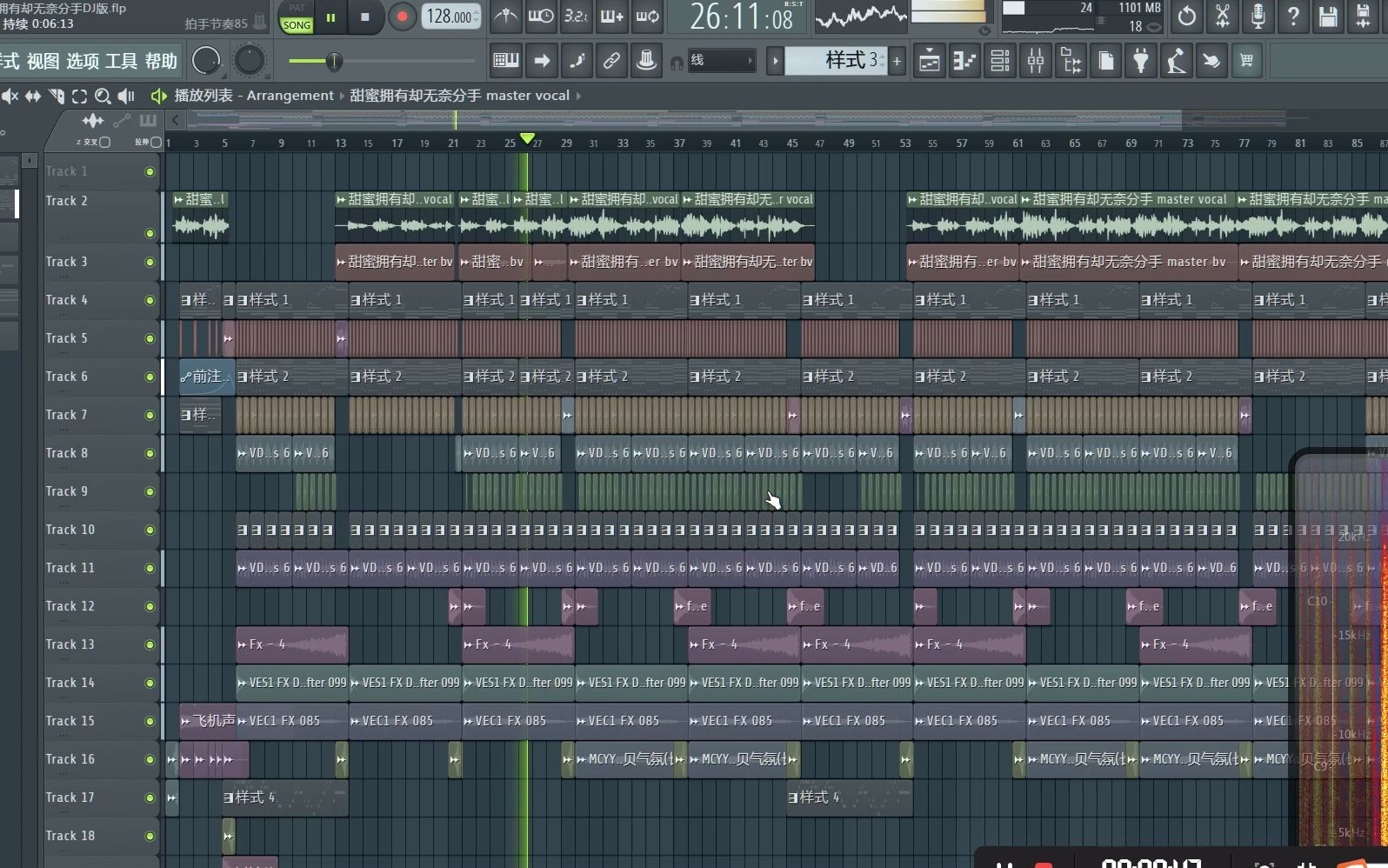1388x868 pixels.
Task: Open the 工具 menu
Action: pos(122,61)
